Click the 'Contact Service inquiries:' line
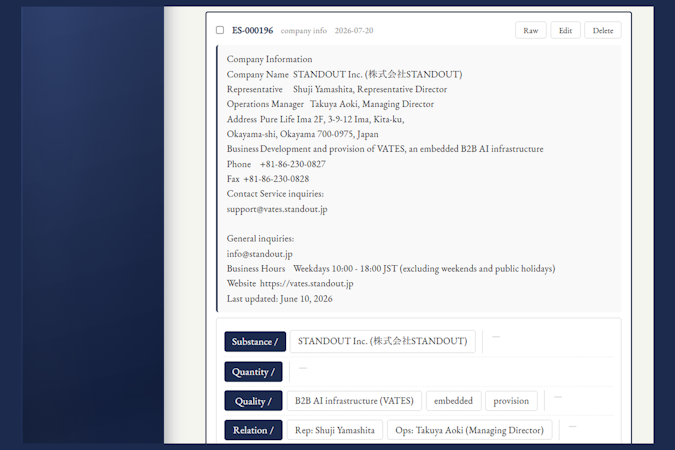This screenshot has width=675, height=450. [x=275, y=194]
